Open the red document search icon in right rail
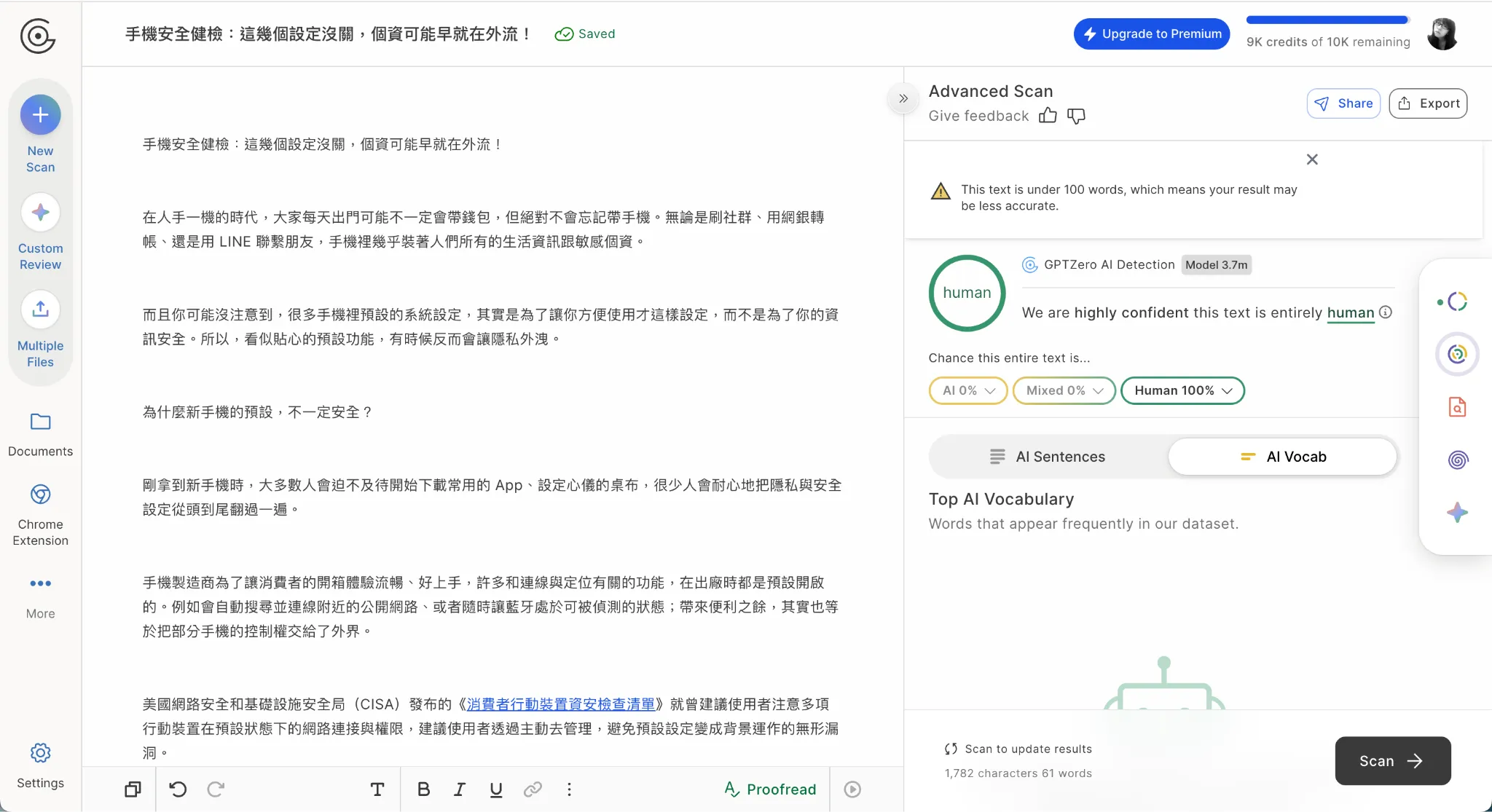1492x812 pixels. (1457, 407)
